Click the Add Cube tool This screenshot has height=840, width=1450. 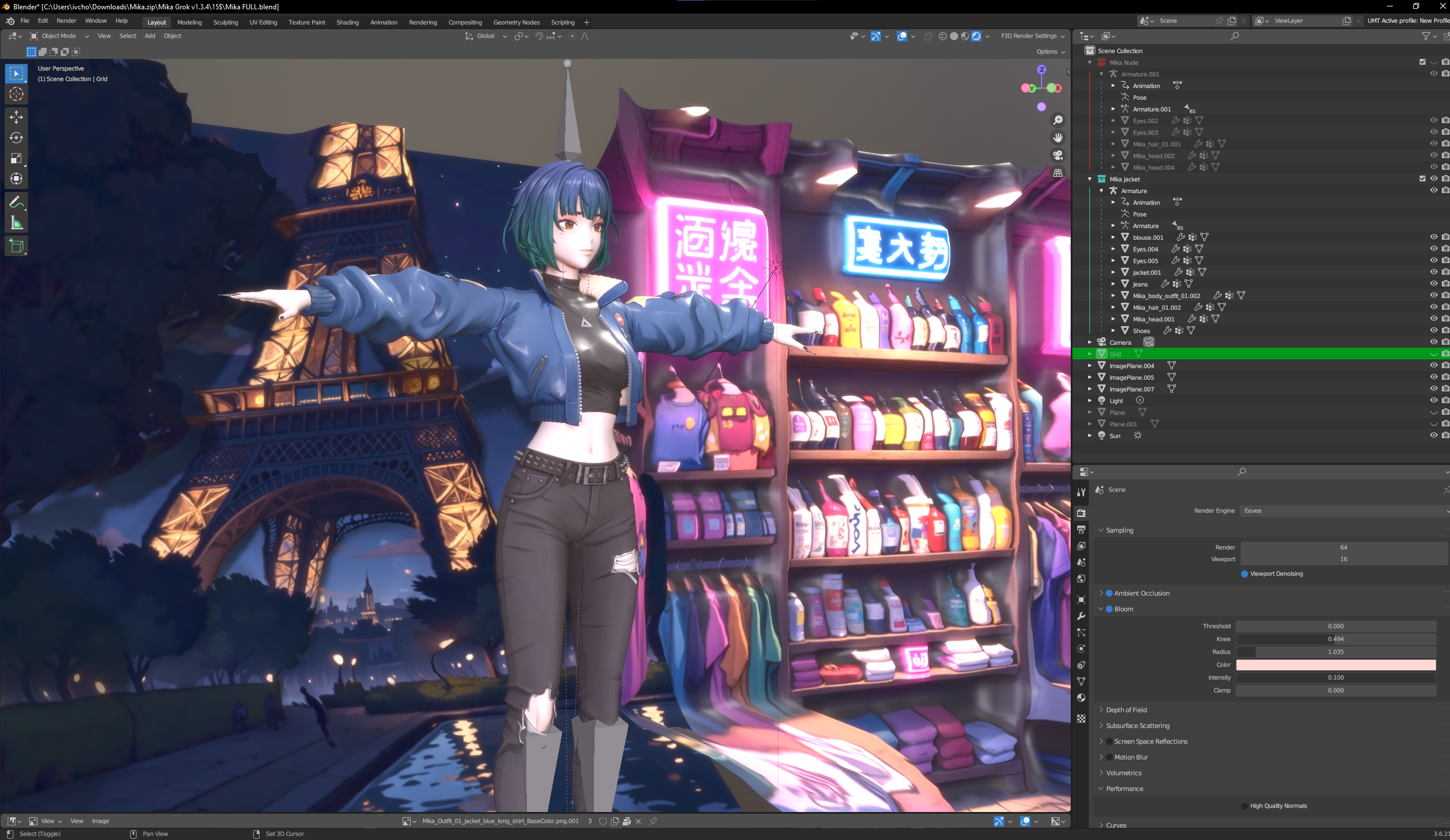click(x=16, y=246)
